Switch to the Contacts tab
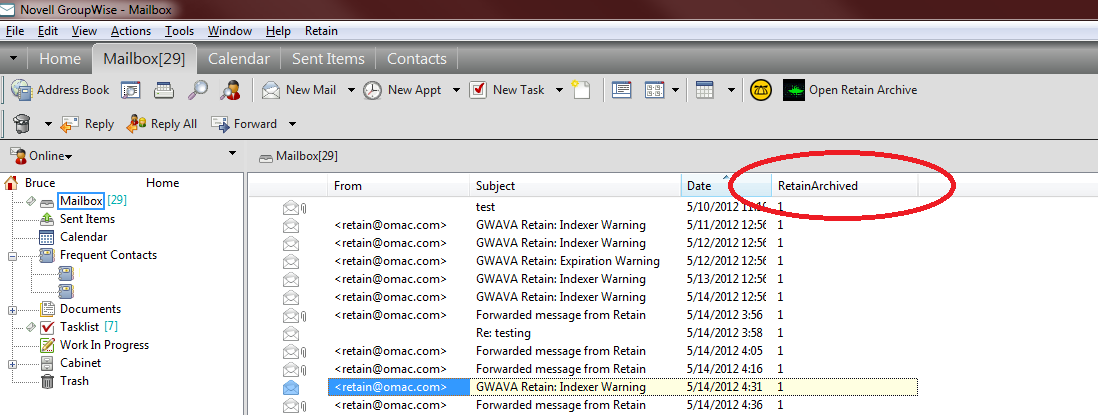This screenshot has width=1098, height=415. click(417, 59)
